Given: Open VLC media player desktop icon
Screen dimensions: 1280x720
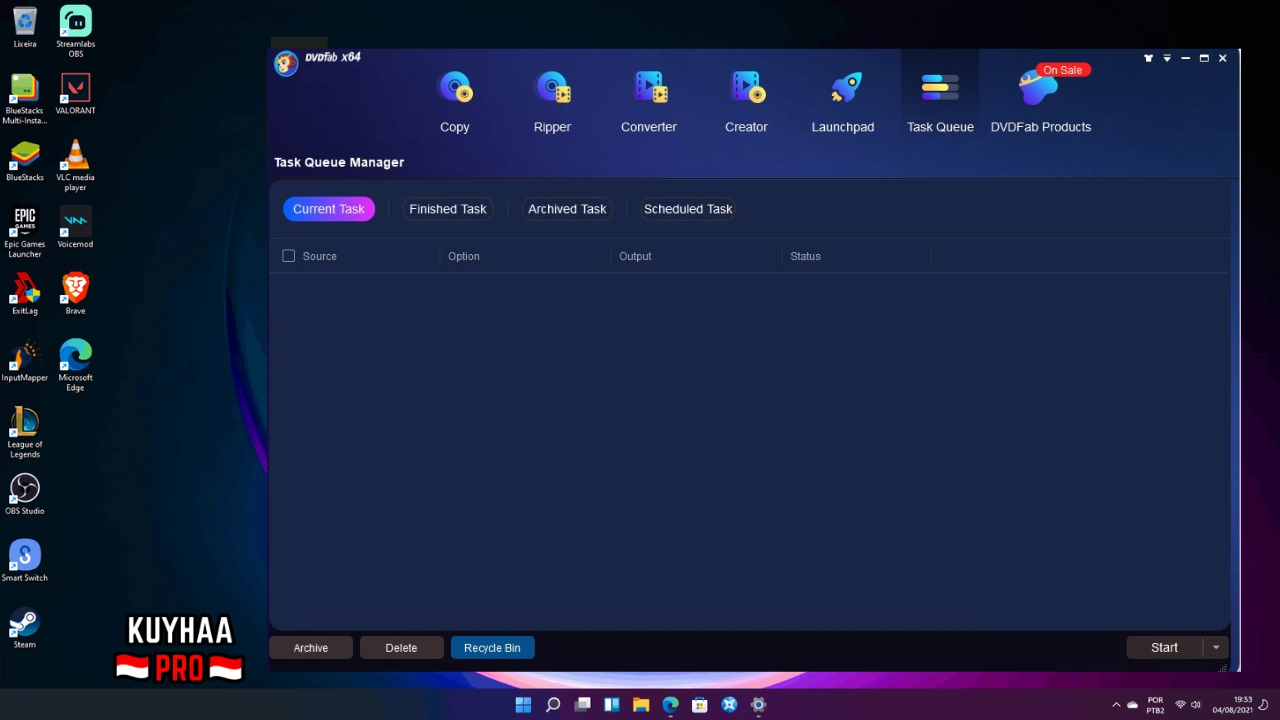Looking at the screenshot, I should (76, 166).
